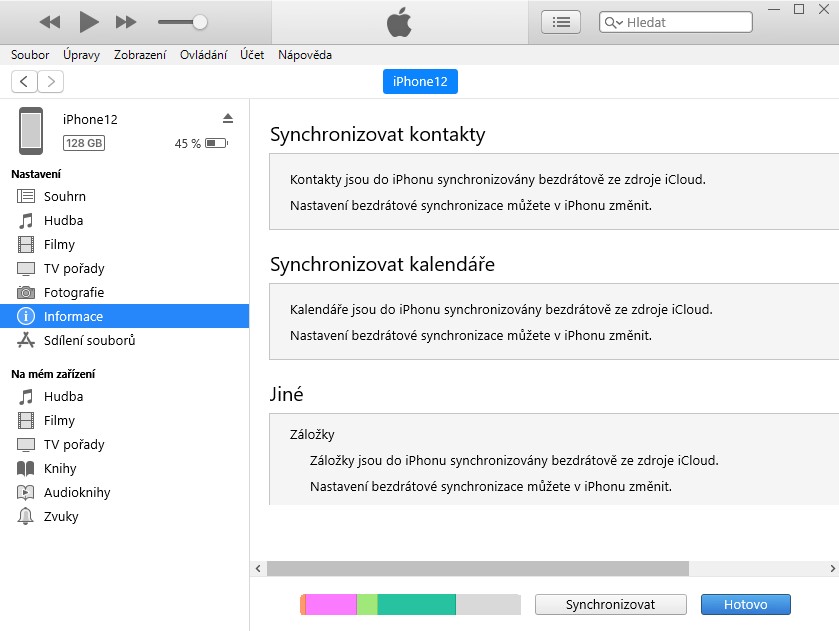Select Hudba under Na mém zařízení
This screenshot has height=631, width=839.
pyautogui.click(x=124, y=397)
